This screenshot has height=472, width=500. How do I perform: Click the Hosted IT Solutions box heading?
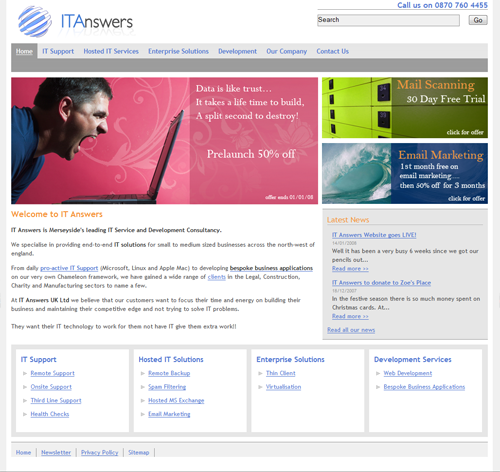point(171,360)
